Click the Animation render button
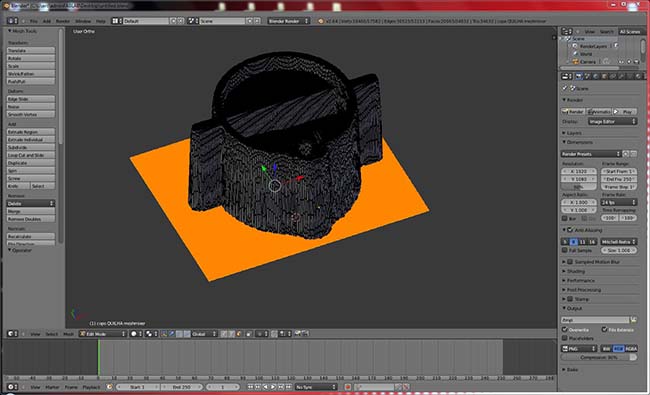This screenshot has height=395, width=650. click(x=599, y=112)
